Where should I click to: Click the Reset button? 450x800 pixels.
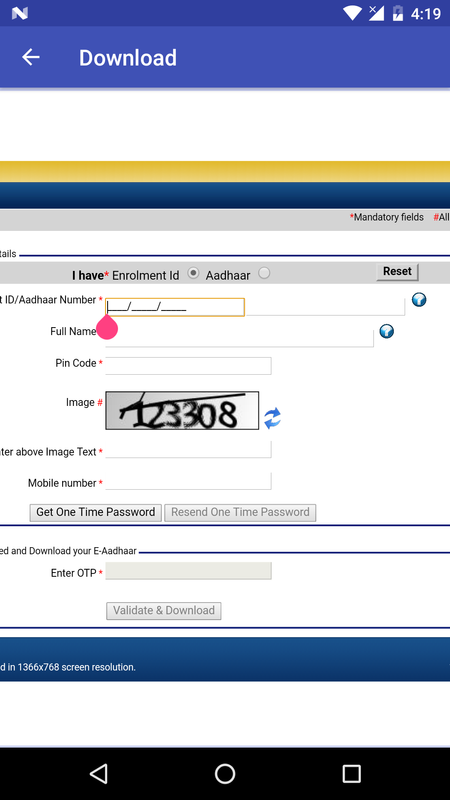(397, 271)
